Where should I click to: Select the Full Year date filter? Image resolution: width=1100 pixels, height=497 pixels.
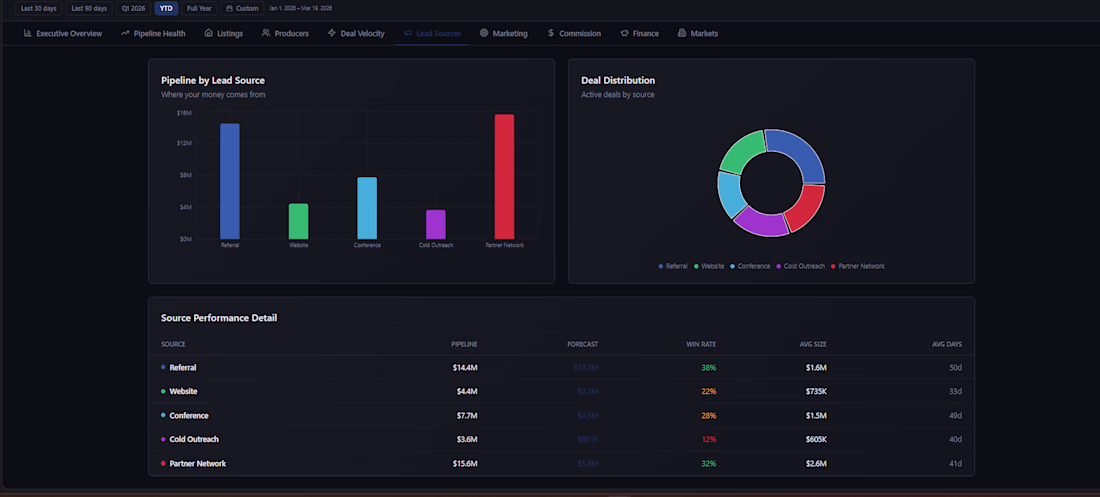[199, 8]
